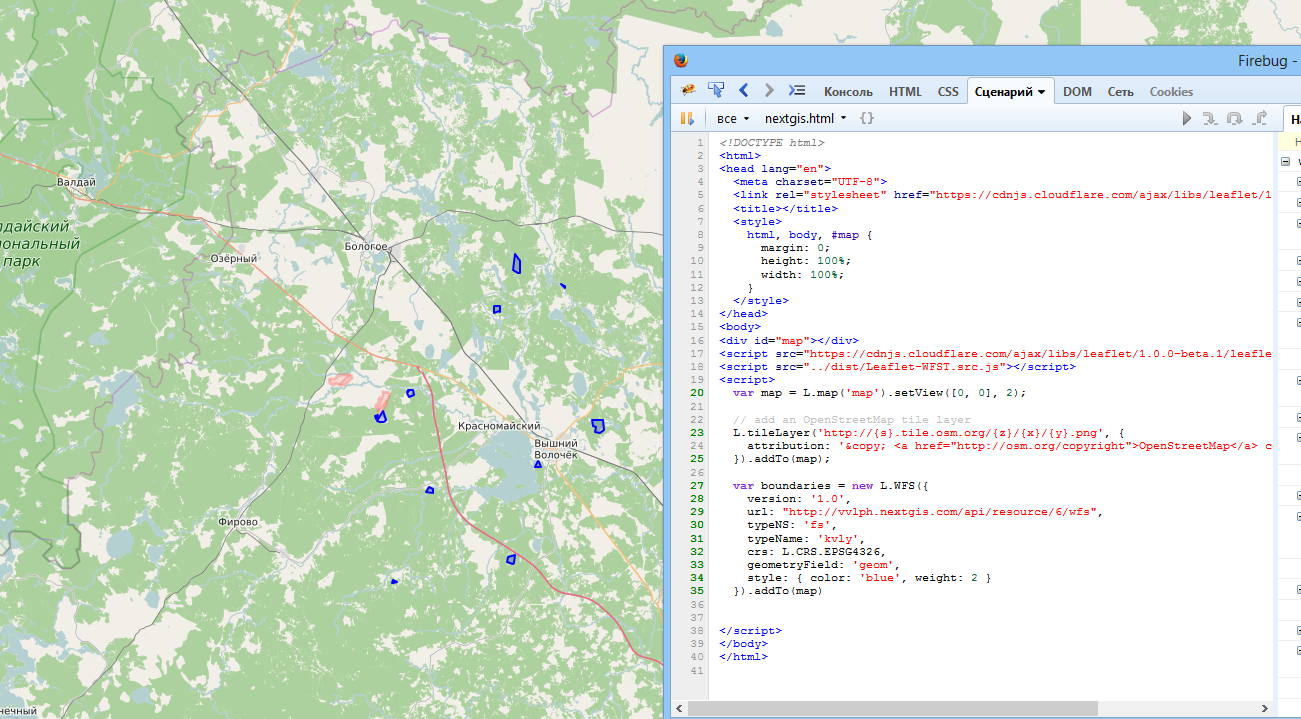
Task: Switch to the DOM tab
Action: click(1077, 92)
